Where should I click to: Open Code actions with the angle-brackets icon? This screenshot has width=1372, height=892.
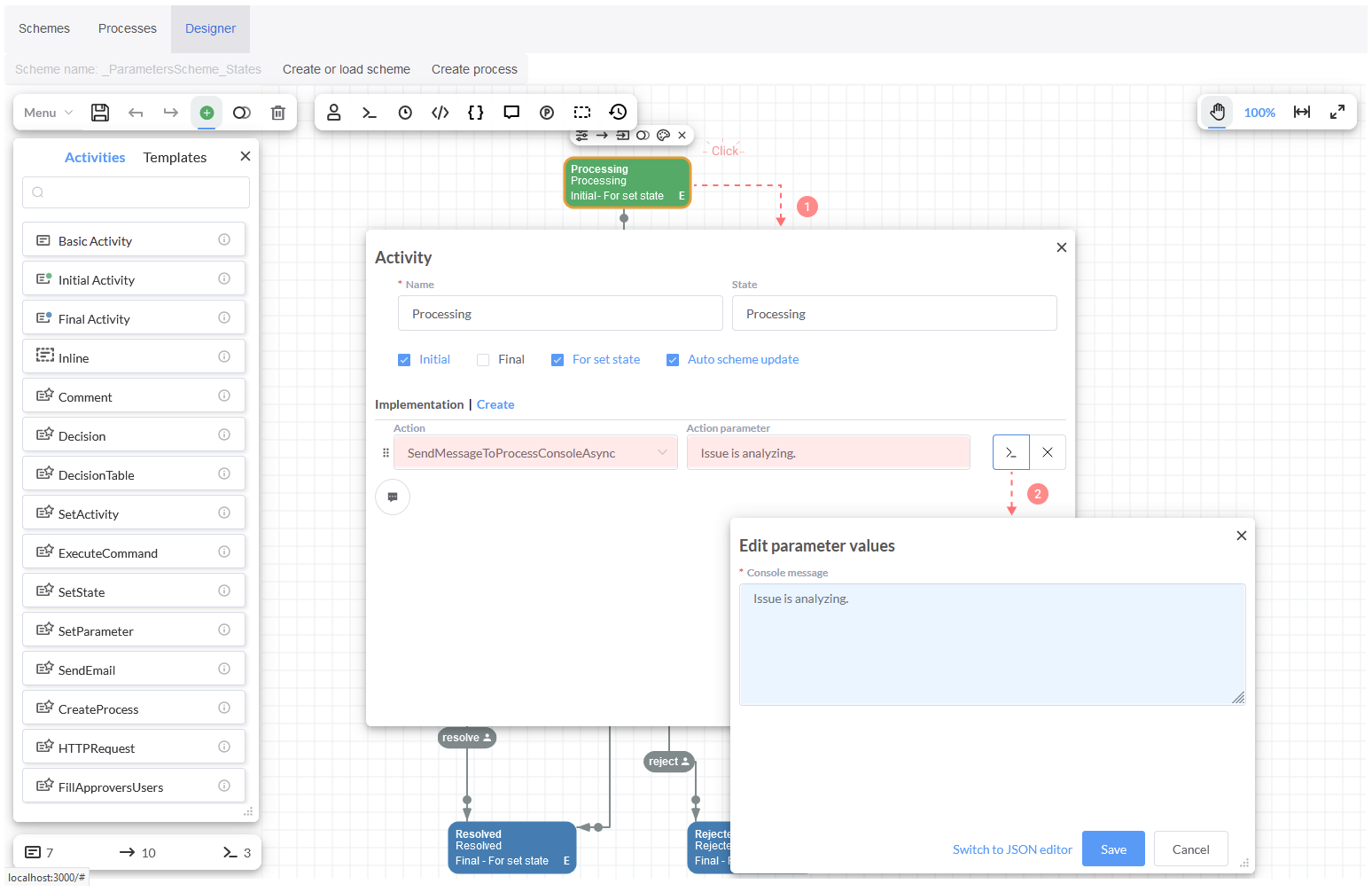pyautogui.click(x=440, y=113)
